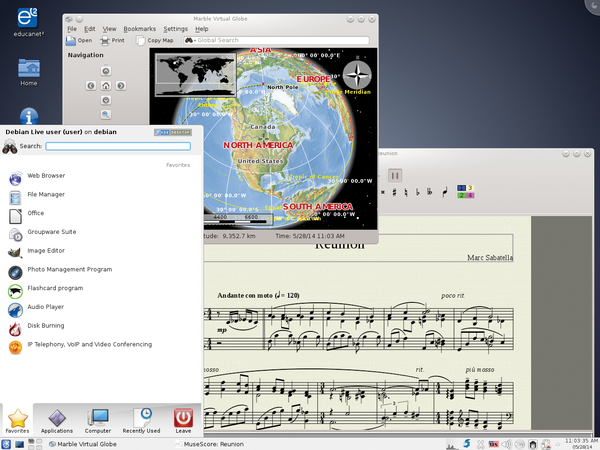This screenshot has height=450, width=600.
Task: Click the overview world map thumbnail
Action: point(196,75)
